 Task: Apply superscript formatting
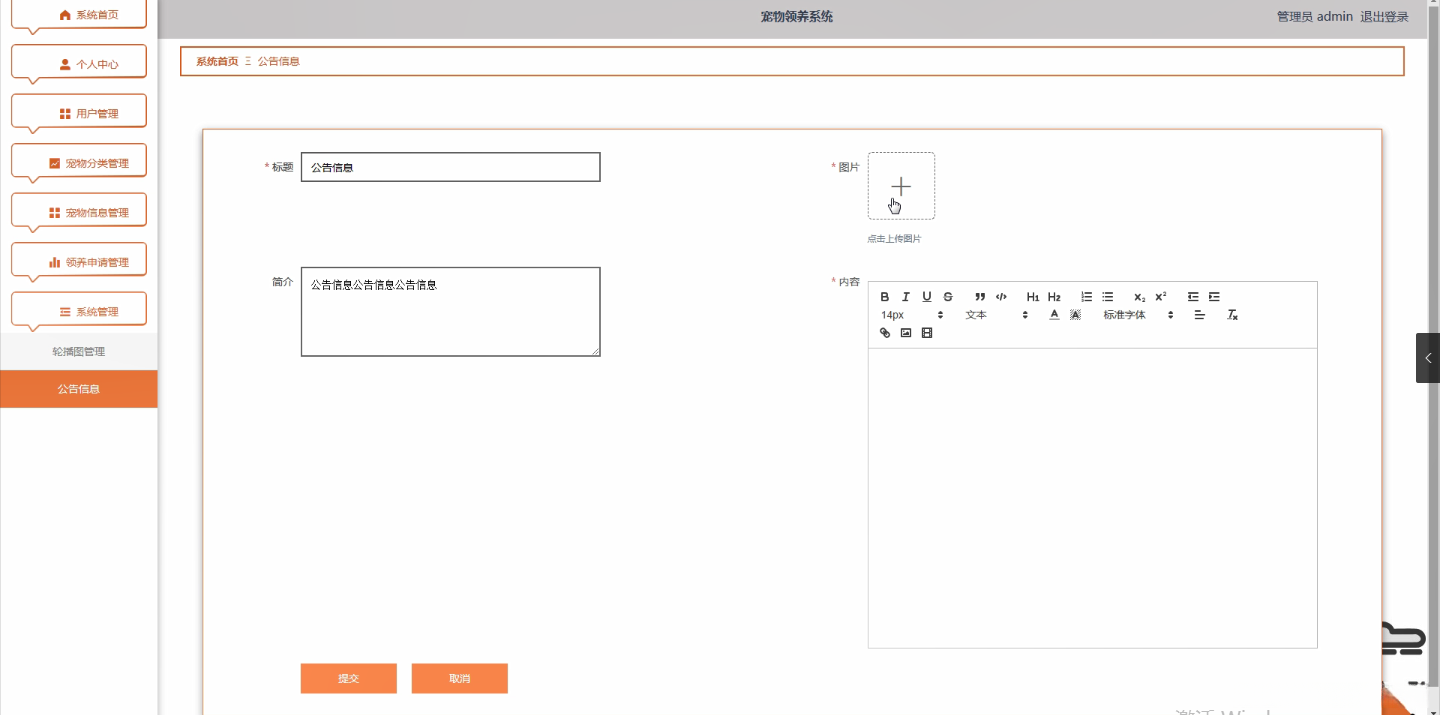point(1161,297)
